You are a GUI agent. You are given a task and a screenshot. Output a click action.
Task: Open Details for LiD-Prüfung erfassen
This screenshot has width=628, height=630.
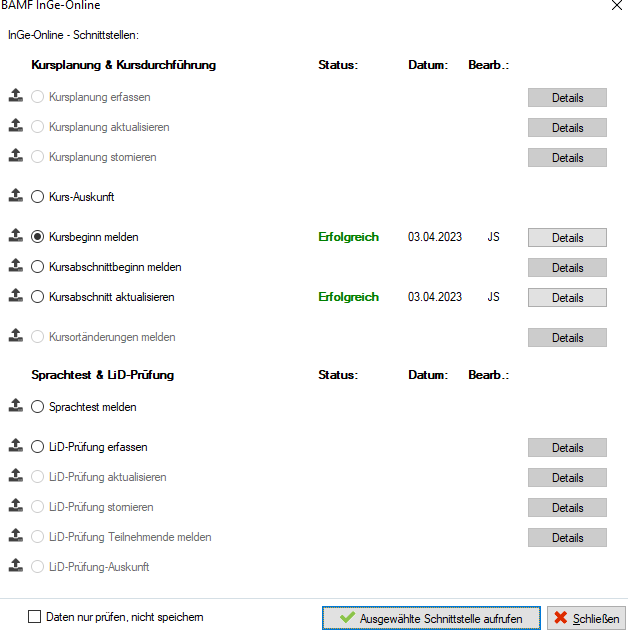[567, 448]
